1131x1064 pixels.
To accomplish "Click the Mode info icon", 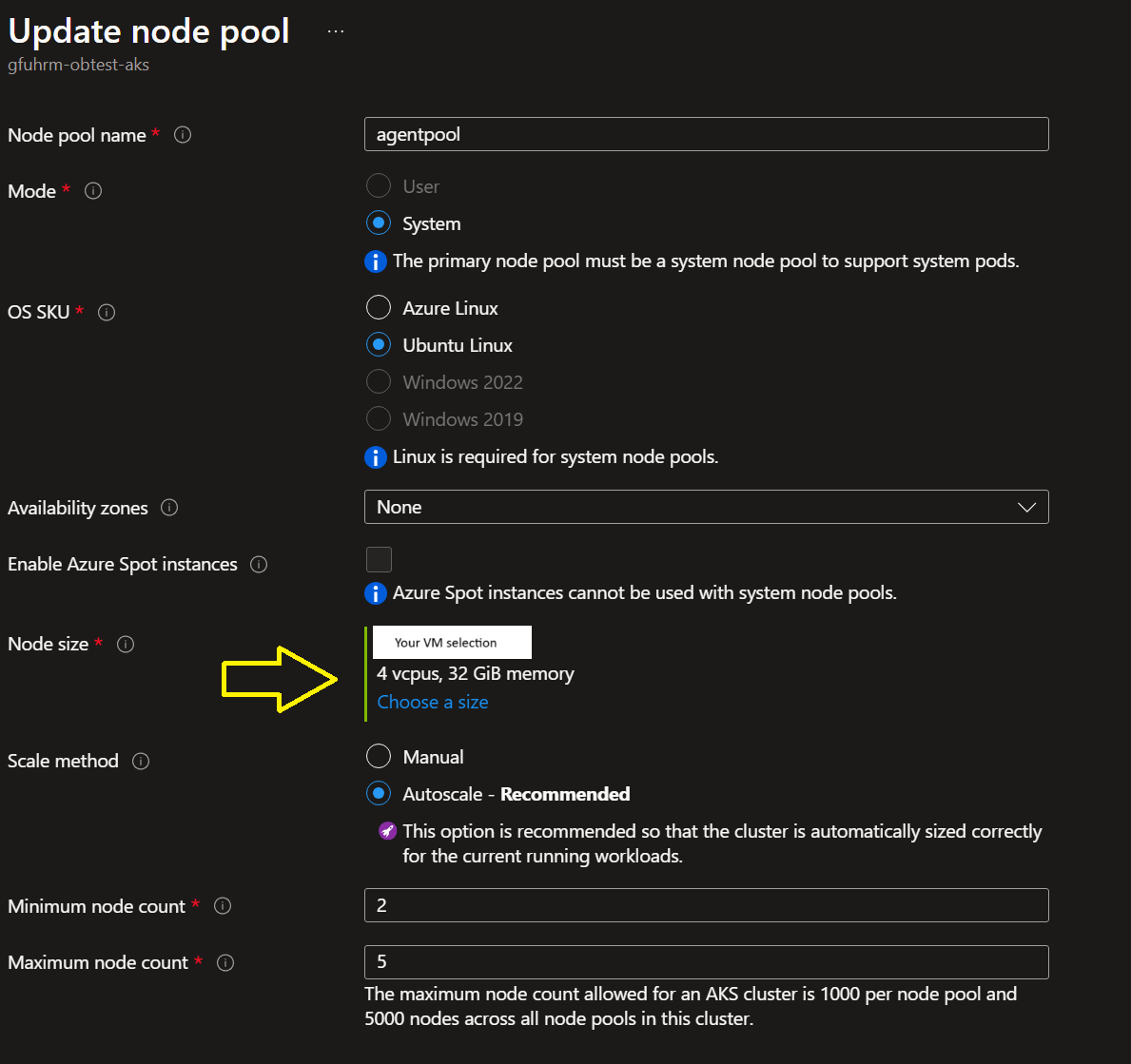I will click(x=93, y=191).
